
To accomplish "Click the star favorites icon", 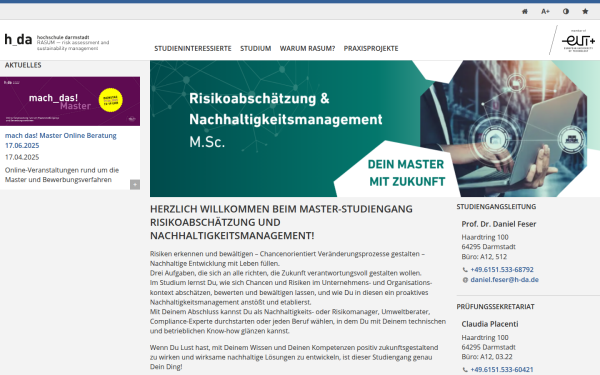I will 585,11.
